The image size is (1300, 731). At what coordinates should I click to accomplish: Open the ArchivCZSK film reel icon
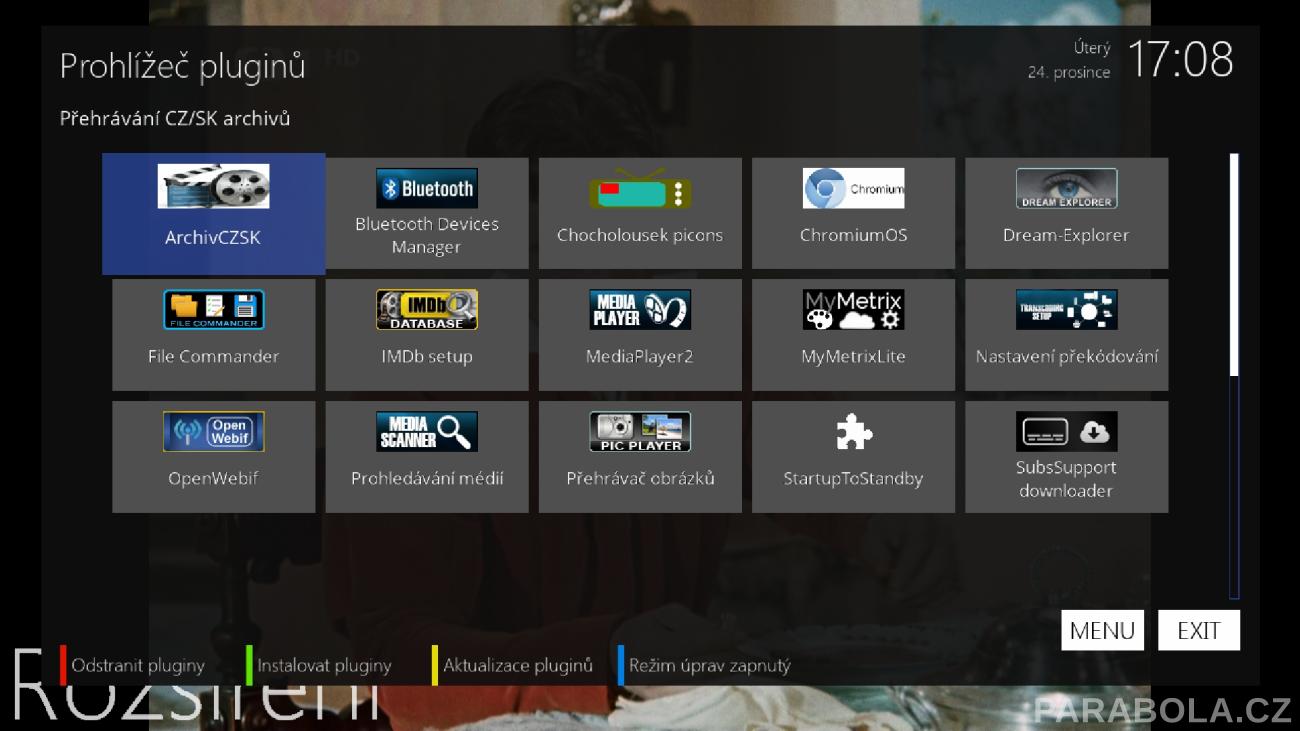click(213, 187)
